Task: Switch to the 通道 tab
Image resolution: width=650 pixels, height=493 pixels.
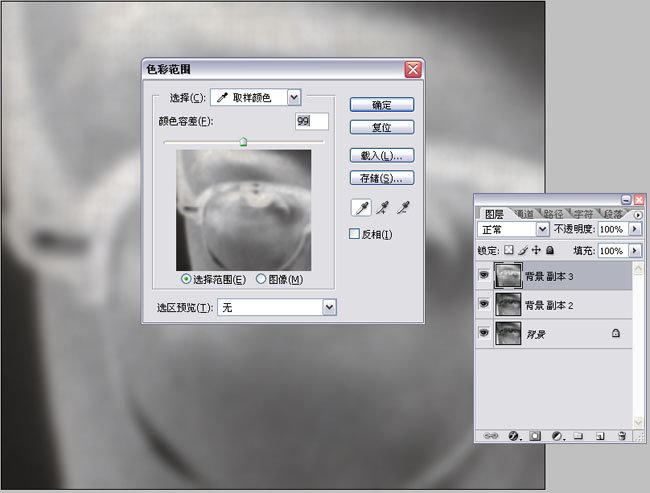Action: pos(524,214)
